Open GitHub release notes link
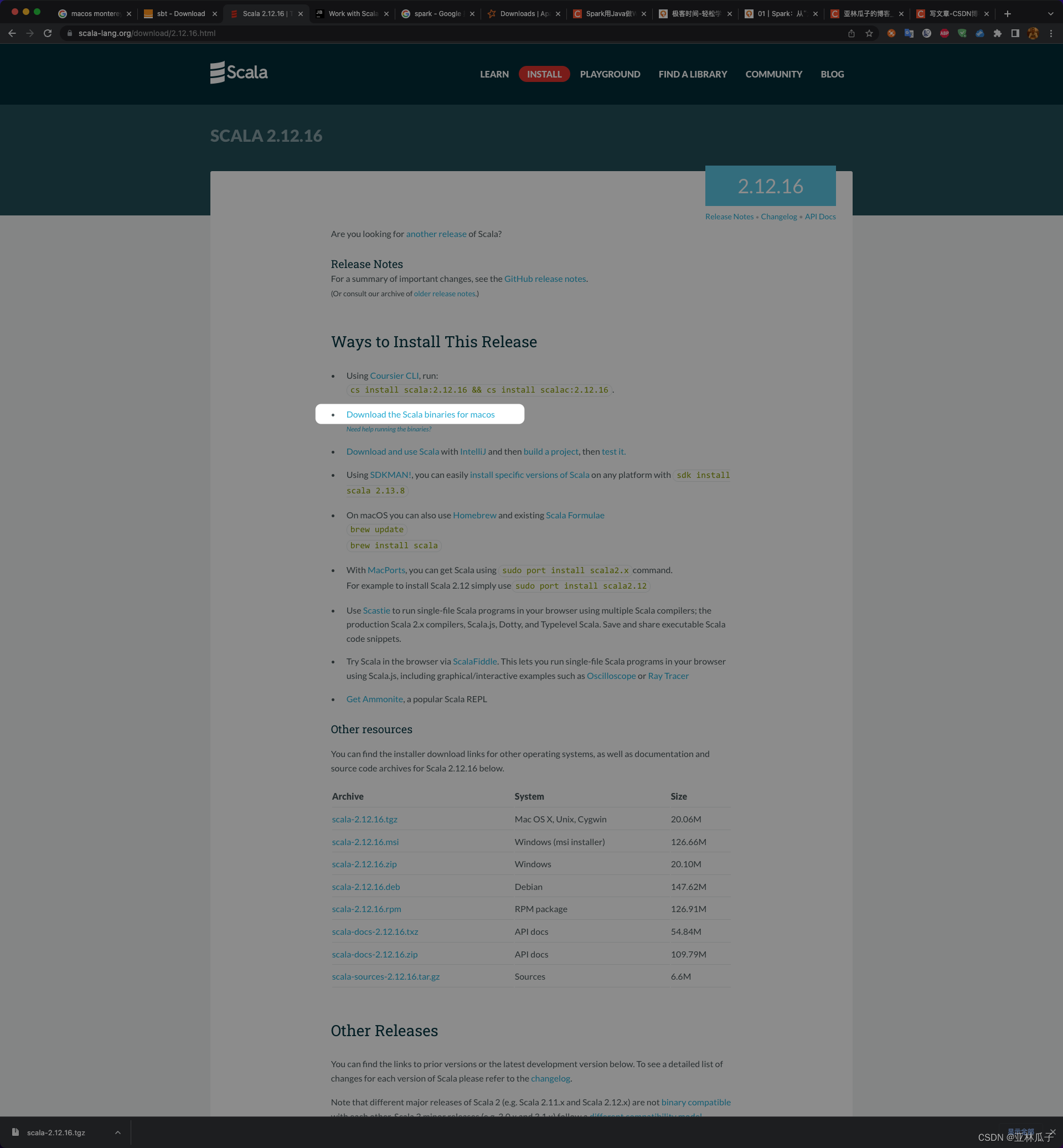1063x1148 pixels. [x=545, y=279]
